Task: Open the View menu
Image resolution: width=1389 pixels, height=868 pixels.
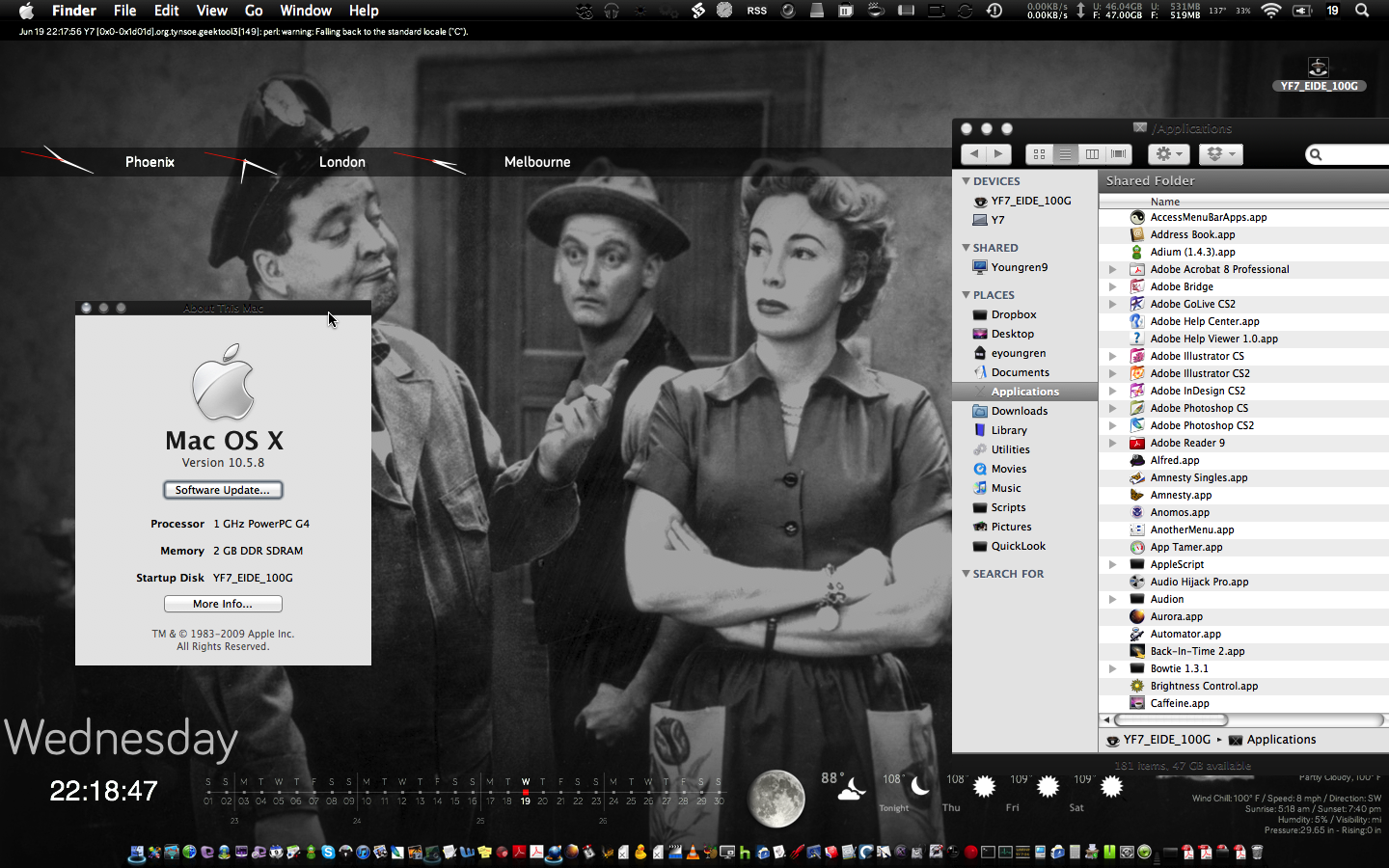Action: point(212,11)
